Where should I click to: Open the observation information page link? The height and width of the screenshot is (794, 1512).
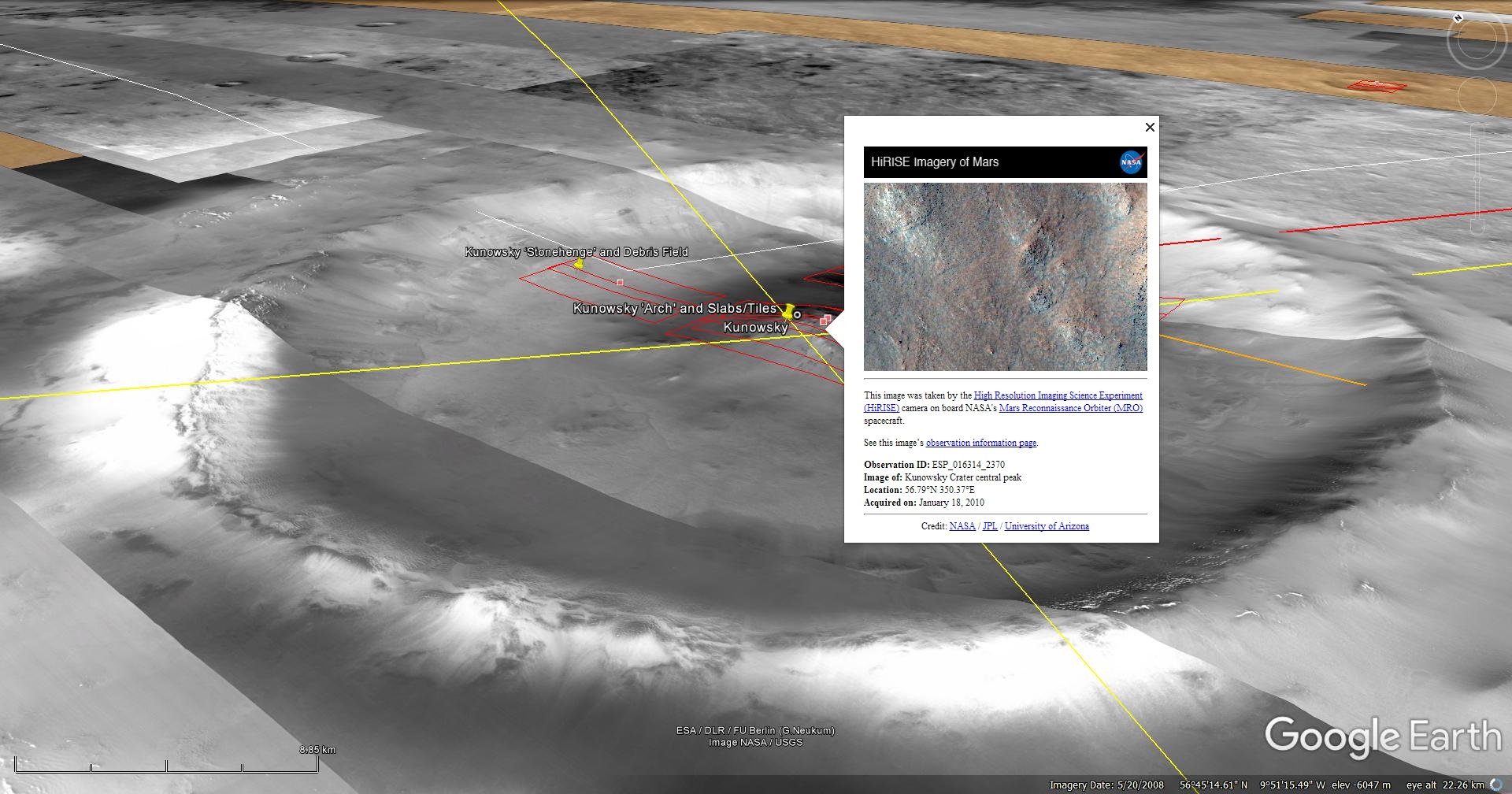tap(980, 443)
